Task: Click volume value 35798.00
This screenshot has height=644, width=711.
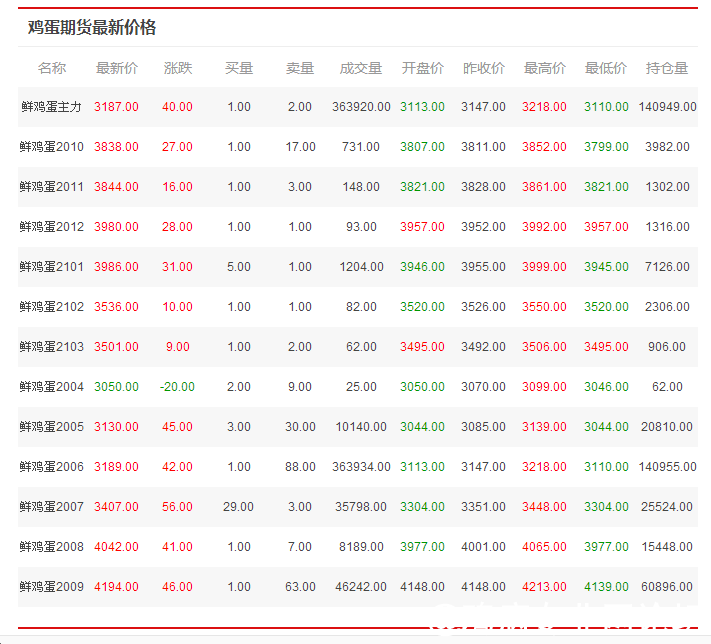Action: click(x=361, y=507)
